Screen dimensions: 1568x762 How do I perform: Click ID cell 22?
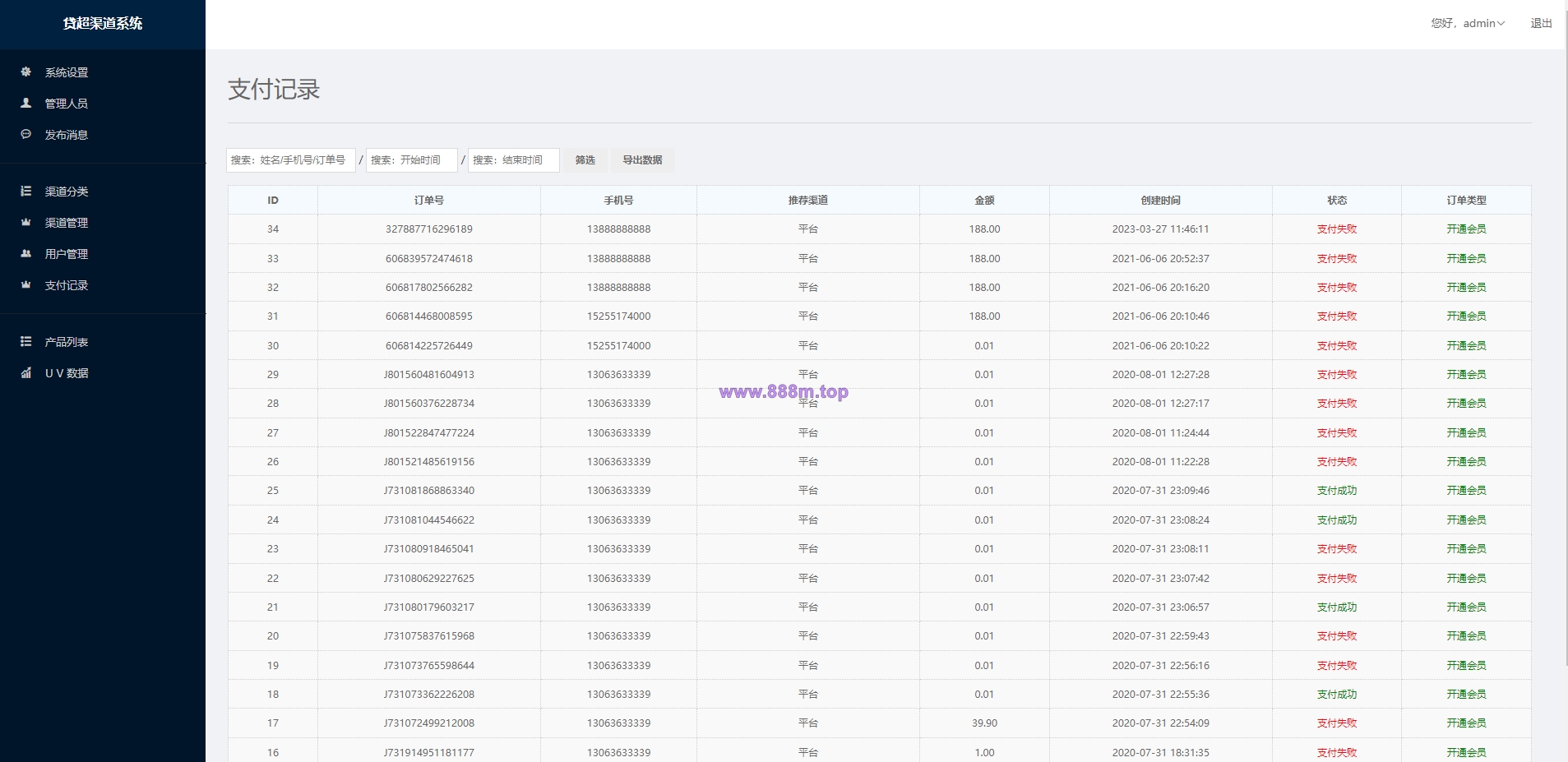click(x=273, y=579)
